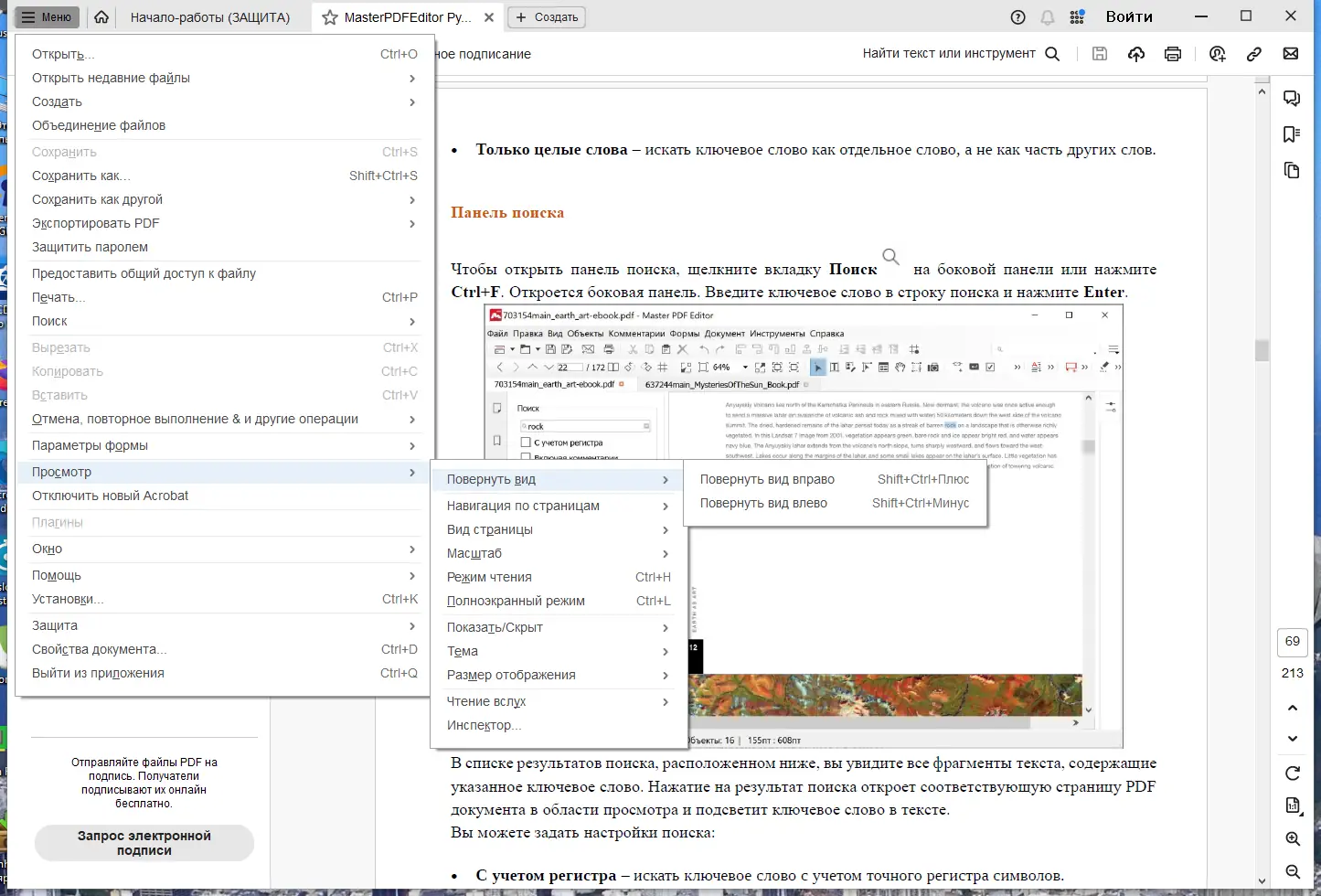The image size is (1321, 896).
Task: Click the request signatures person icon
Action: point(1217,54)
